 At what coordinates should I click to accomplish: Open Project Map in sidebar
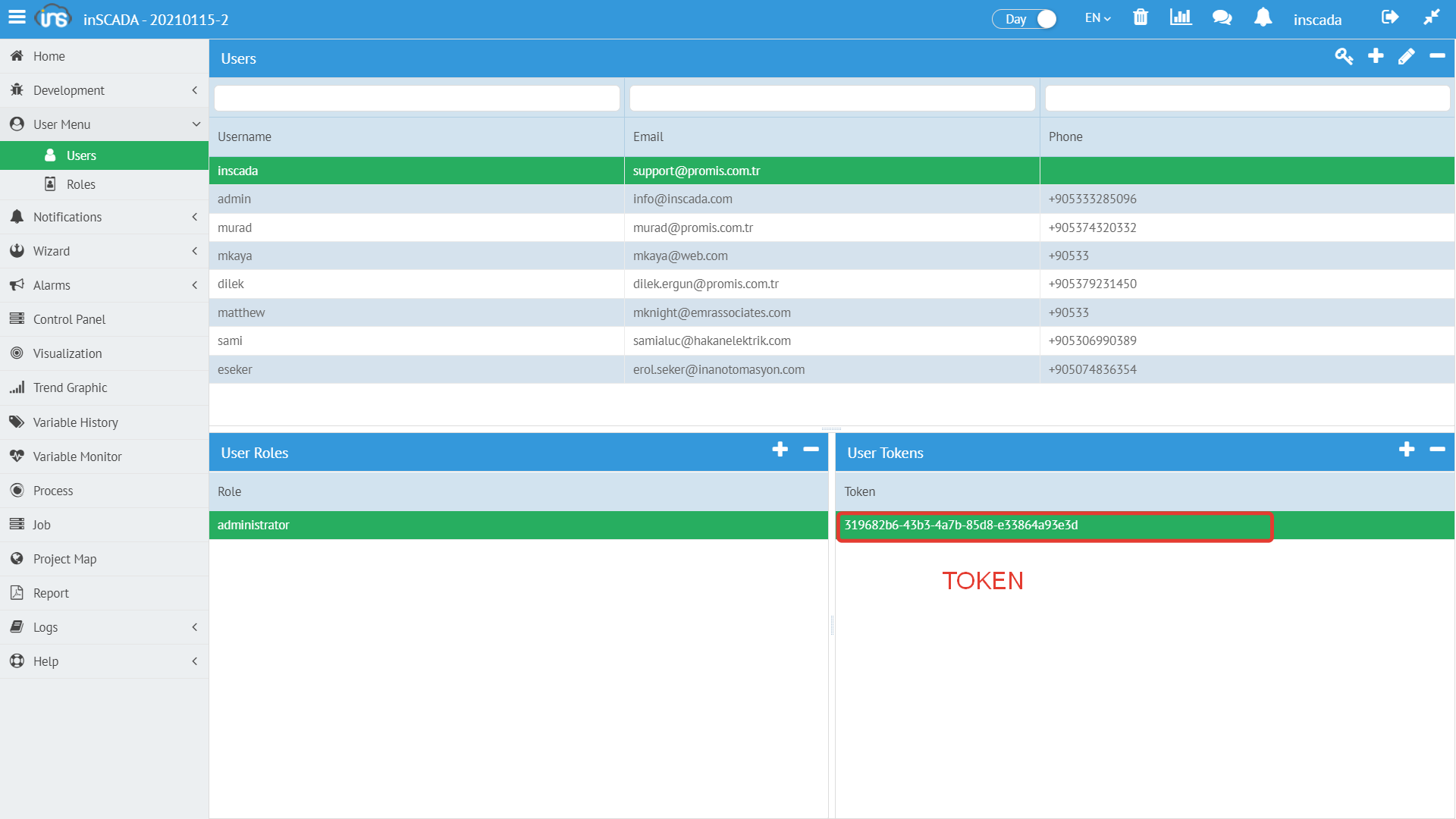105,559
